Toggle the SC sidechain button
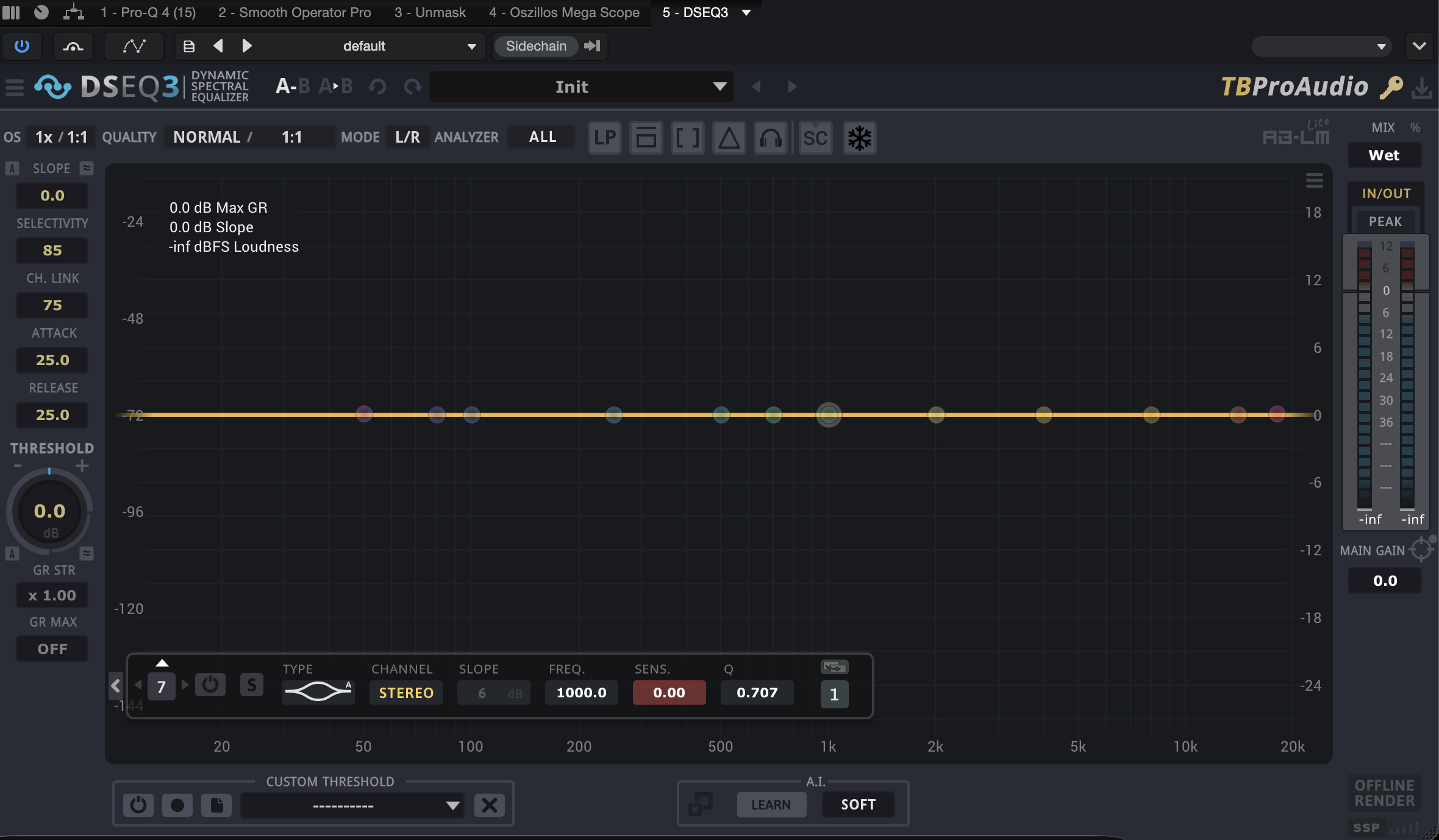The image size is (1439, 840). (815, 138)
